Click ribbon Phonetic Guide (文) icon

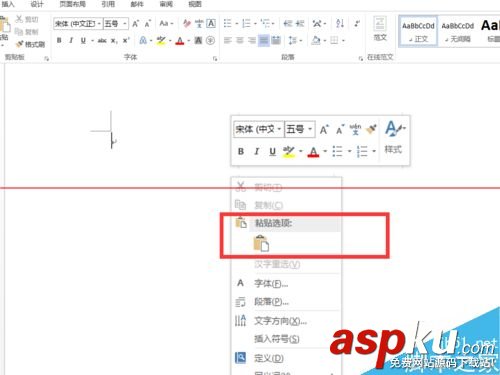(199, 23)
